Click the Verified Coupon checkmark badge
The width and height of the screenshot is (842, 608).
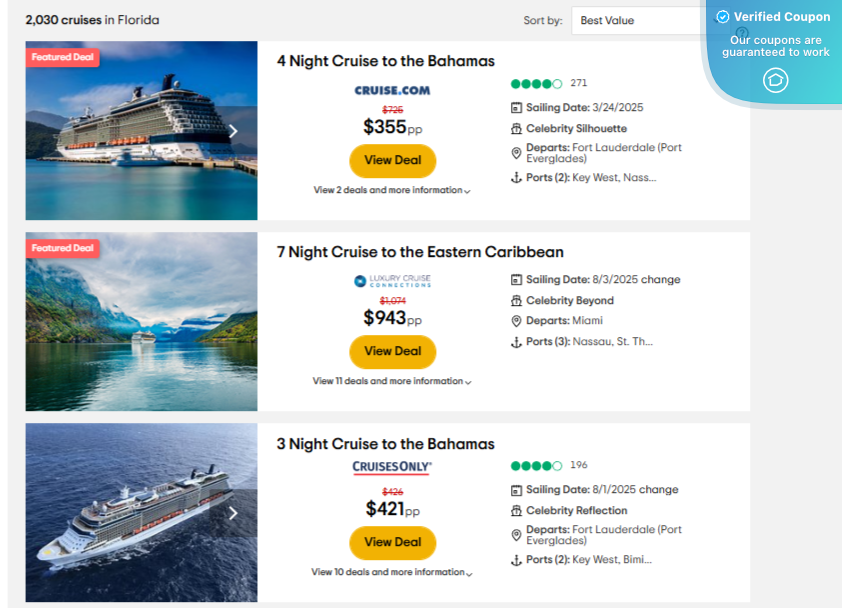[x=722, y=16]
